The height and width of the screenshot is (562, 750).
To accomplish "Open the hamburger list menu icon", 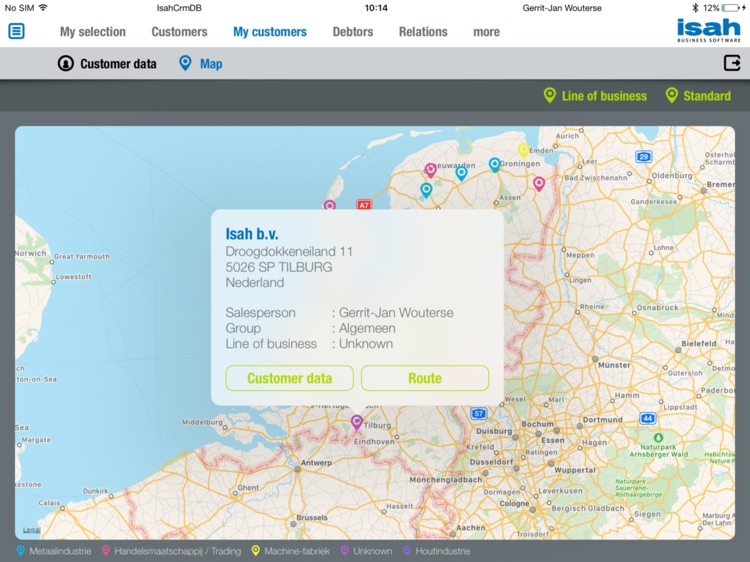I will (x=16, y=32).
